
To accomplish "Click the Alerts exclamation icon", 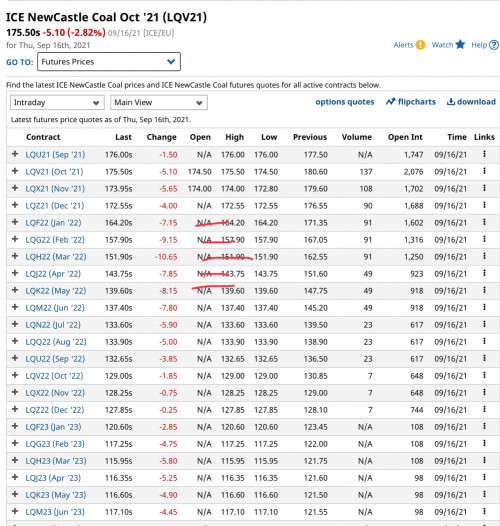I will click(x=420, y=45).
